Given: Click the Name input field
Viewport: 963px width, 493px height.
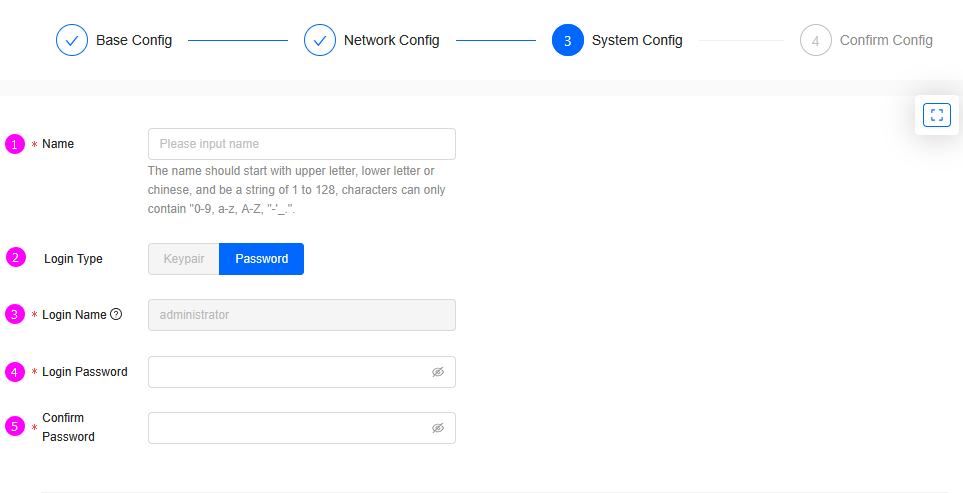Looking at the screenshot, I should click(x=302, y=144).
